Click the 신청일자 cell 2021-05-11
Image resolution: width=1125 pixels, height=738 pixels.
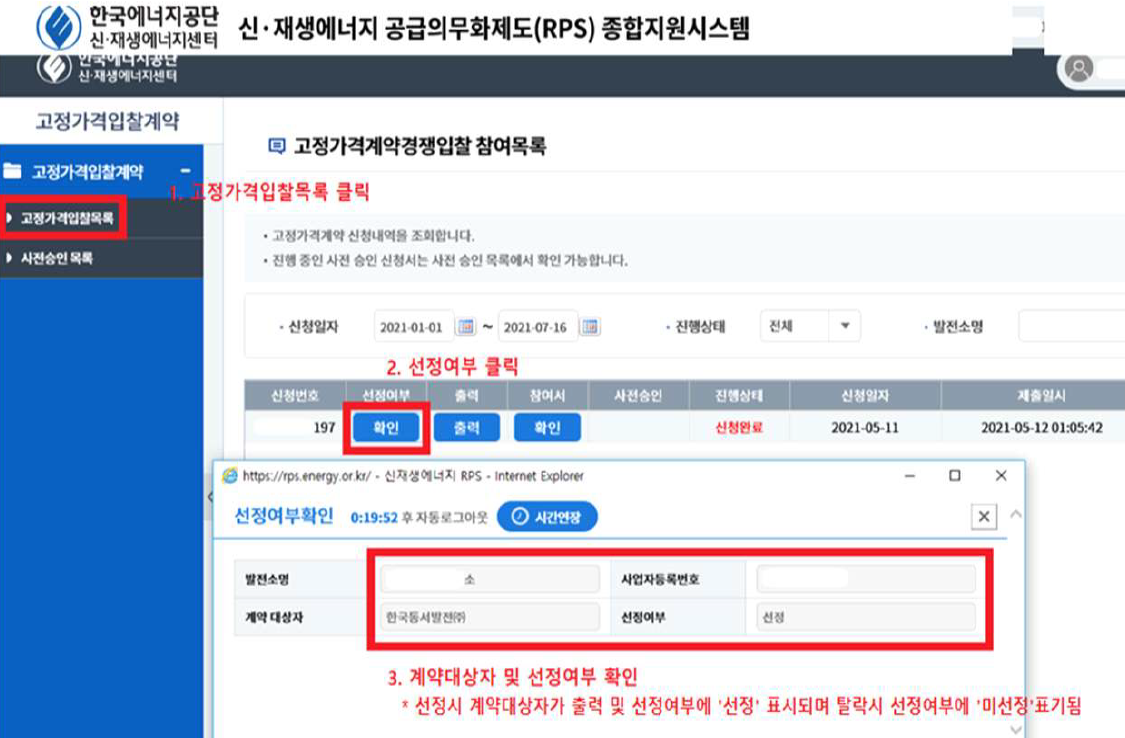click(x=865, y=427)
